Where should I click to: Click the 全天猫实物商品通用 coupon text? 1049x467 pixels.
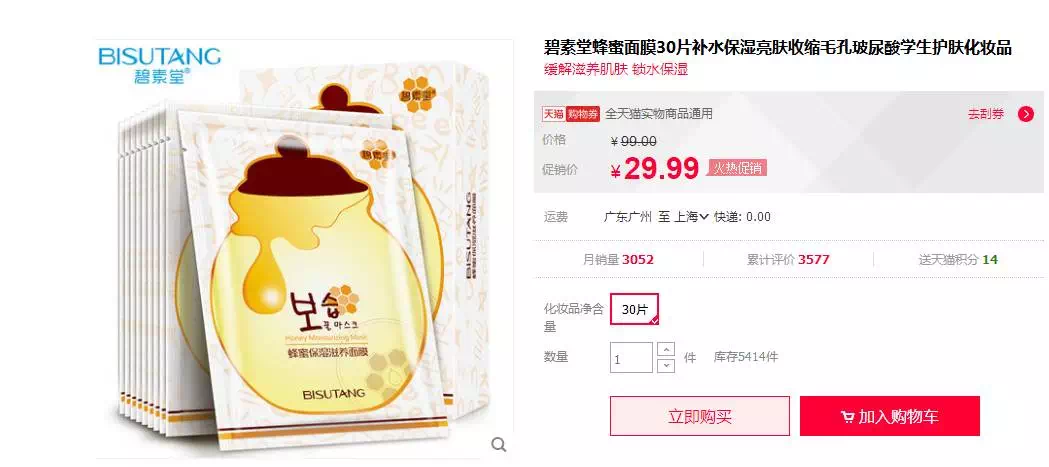pyautogui.click(x=659, y=114)
